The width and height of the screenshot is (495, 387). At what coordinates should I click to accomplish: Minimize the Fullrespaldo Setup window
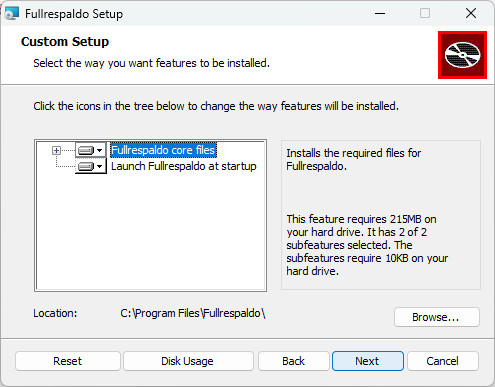click(x=380, y=13)
